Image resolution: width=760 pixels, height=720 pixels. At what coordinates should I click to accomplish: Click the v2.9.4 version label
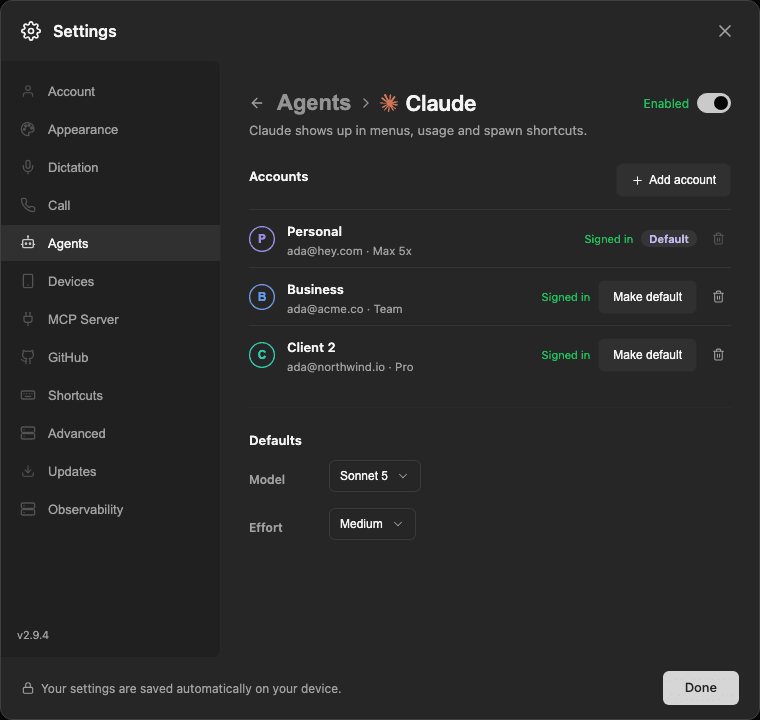(x=33, y=635)
